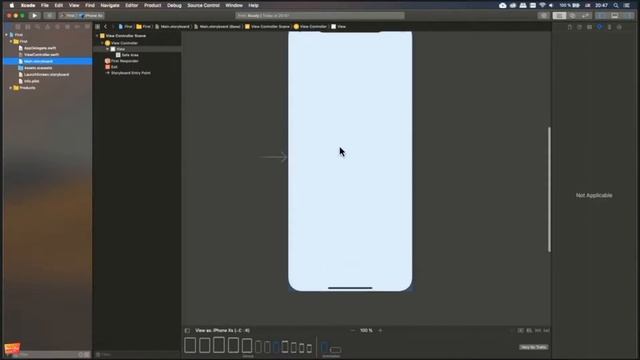Open the Find navigator tab
This screenshot has height=360, width=640.
coord(38,27)
